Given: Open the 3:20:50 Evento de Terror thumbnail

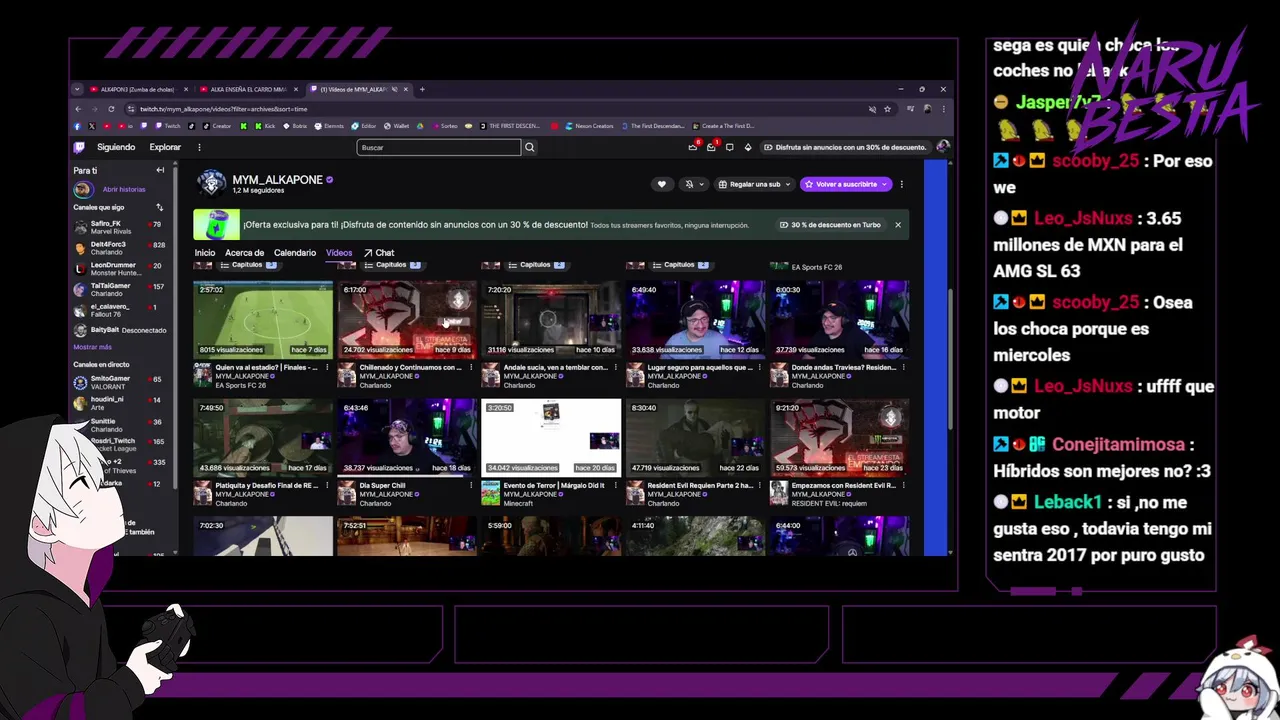Looking at the screenshot, I should click(551, 437).
